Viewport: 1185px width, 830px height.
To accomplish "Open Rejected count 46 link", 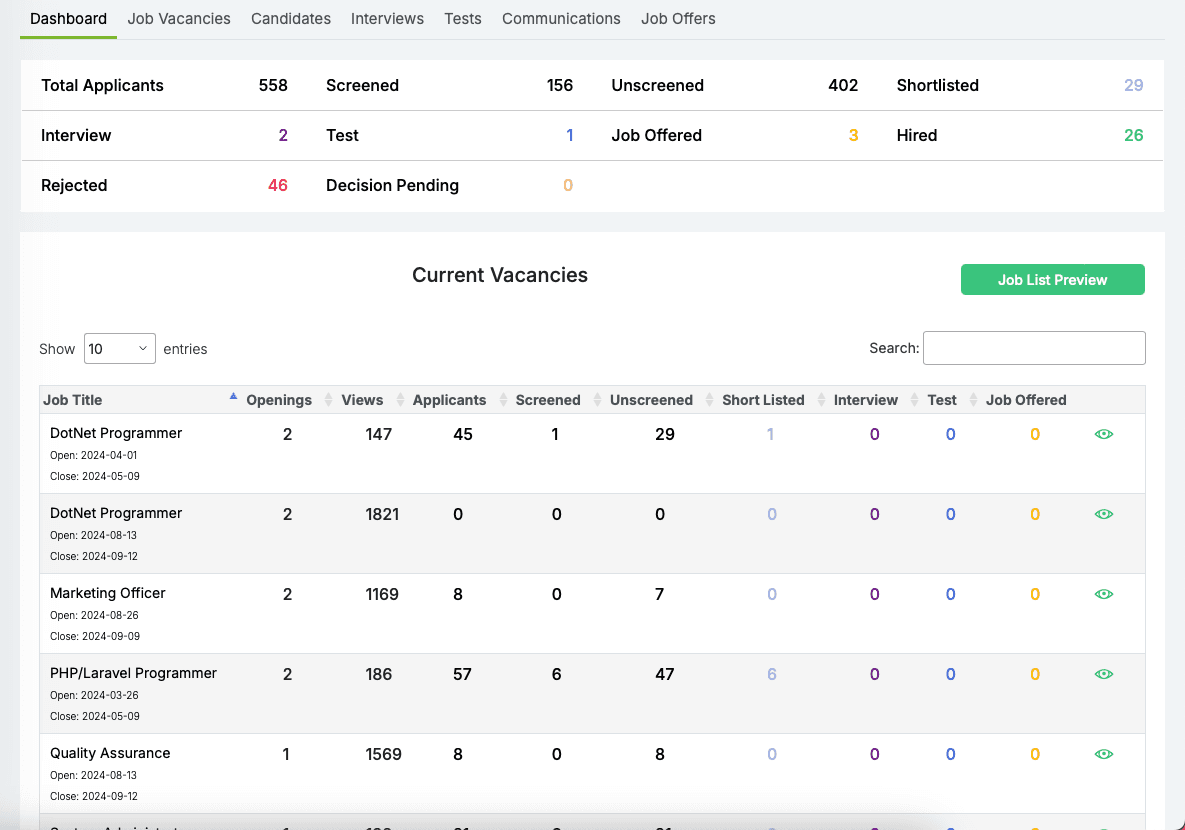I will pyautogui.click(x=277, y=185).
